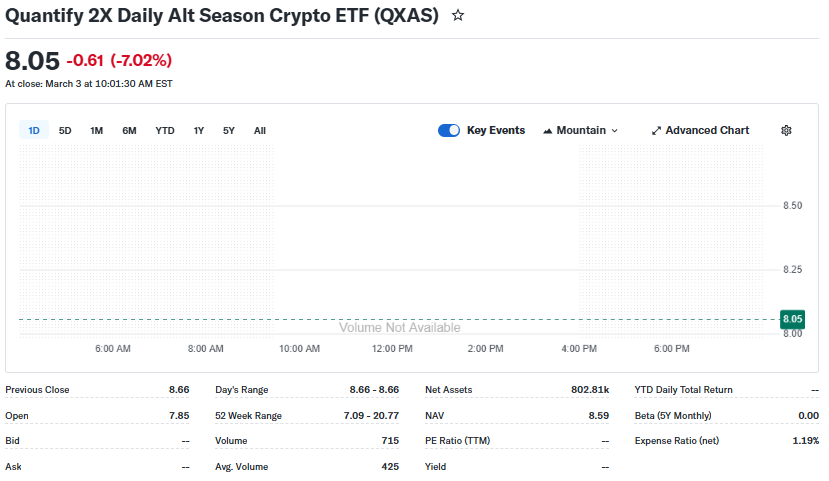The image size is (829, 481).
Task: Click the Mountain chart type icon
Action: coord(548,131)
